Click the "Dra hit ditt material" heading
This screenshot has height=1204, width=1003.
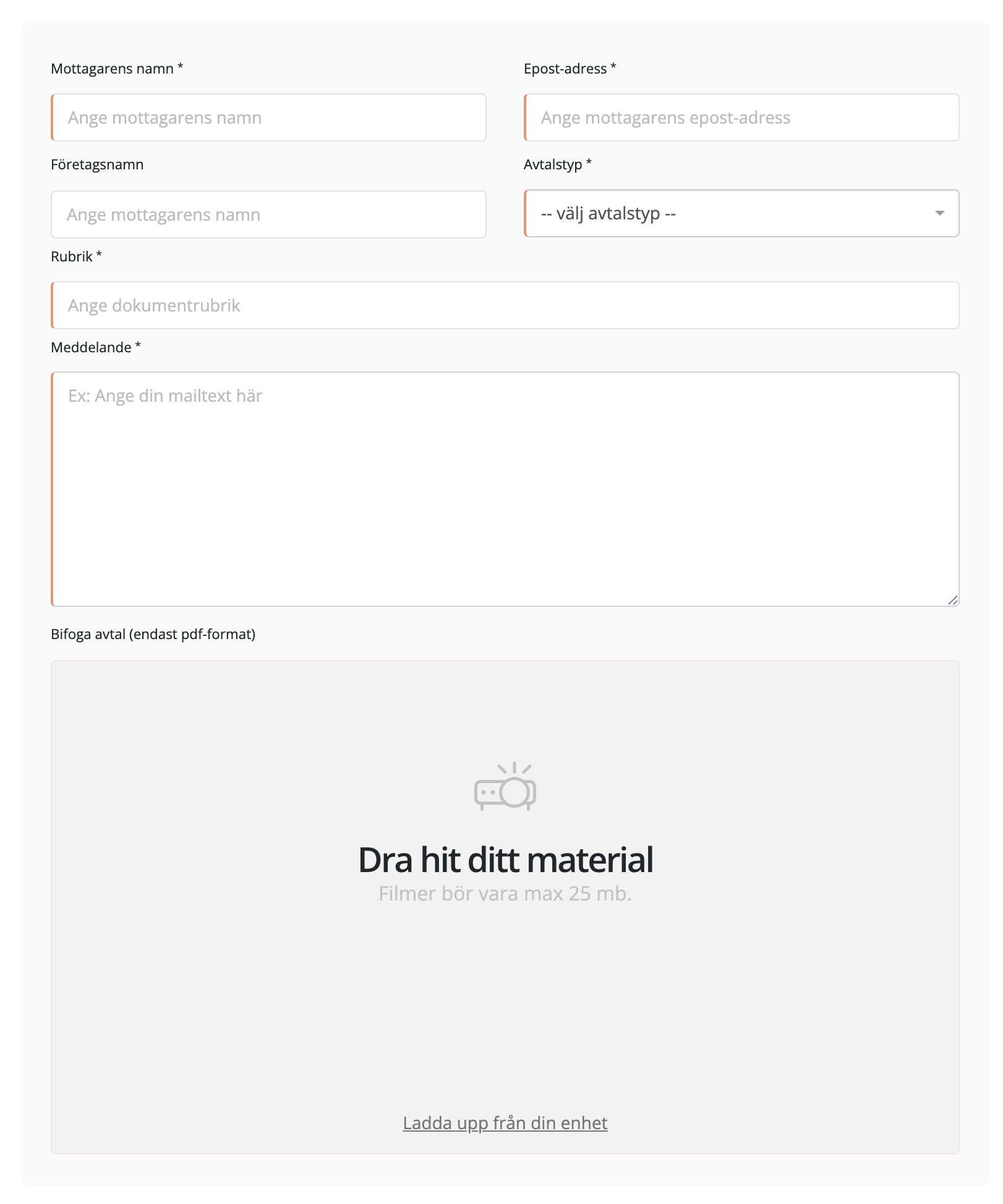pyautogui.click(x=505, y=860)
